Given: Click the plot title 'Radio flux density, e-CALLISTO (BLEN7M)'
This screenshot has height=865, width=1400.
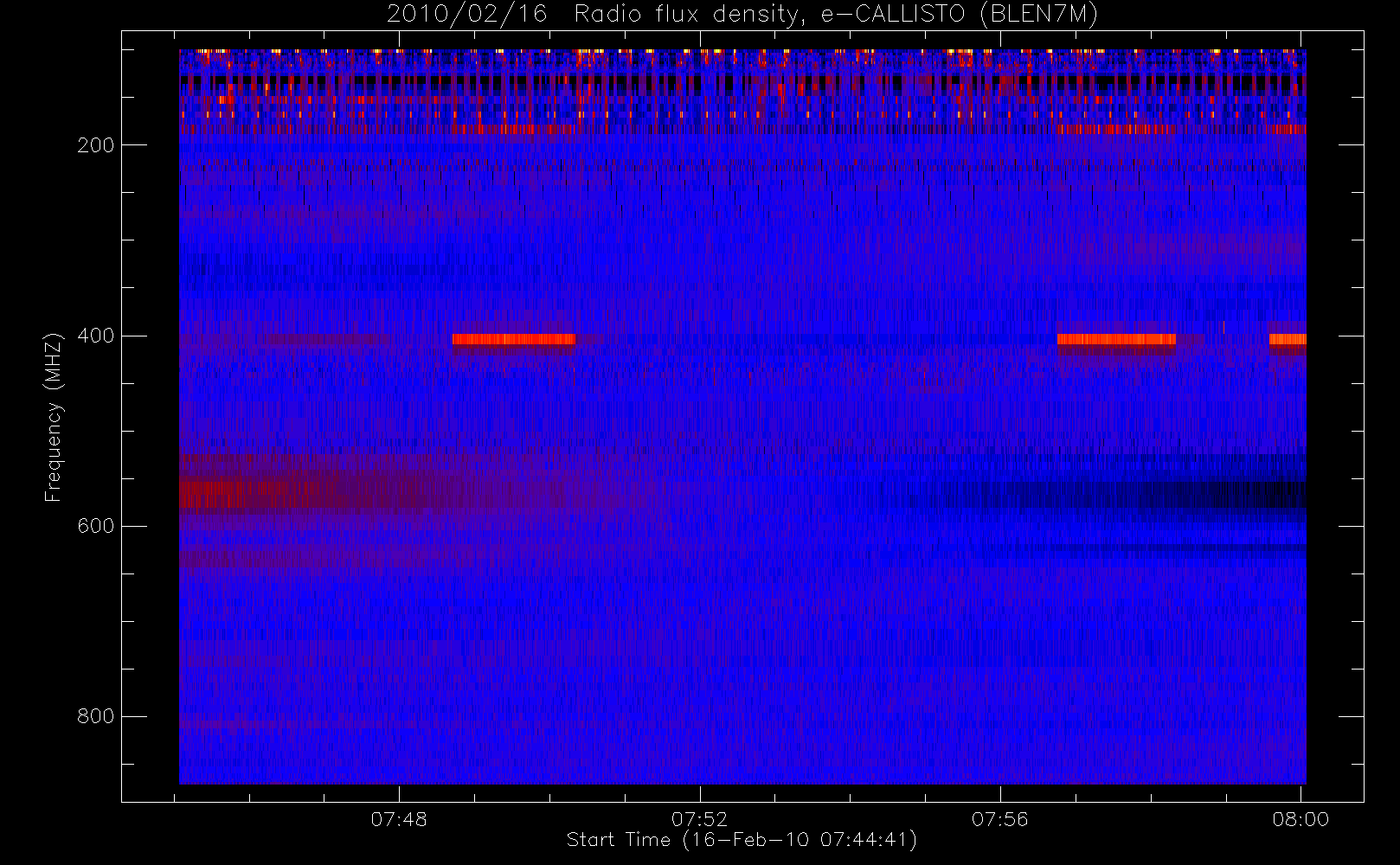Looking at the screenshot, I should (836, 14).
